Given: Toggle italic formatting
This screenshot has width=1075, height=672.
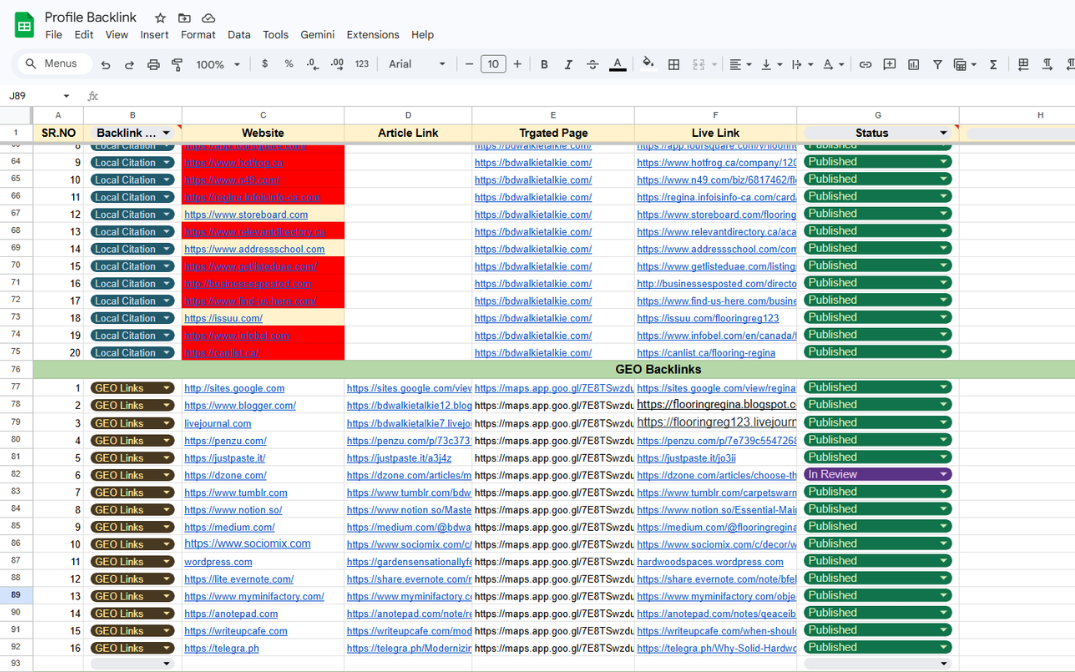Looking at the screenshot, I should click(x=568, y=64).
